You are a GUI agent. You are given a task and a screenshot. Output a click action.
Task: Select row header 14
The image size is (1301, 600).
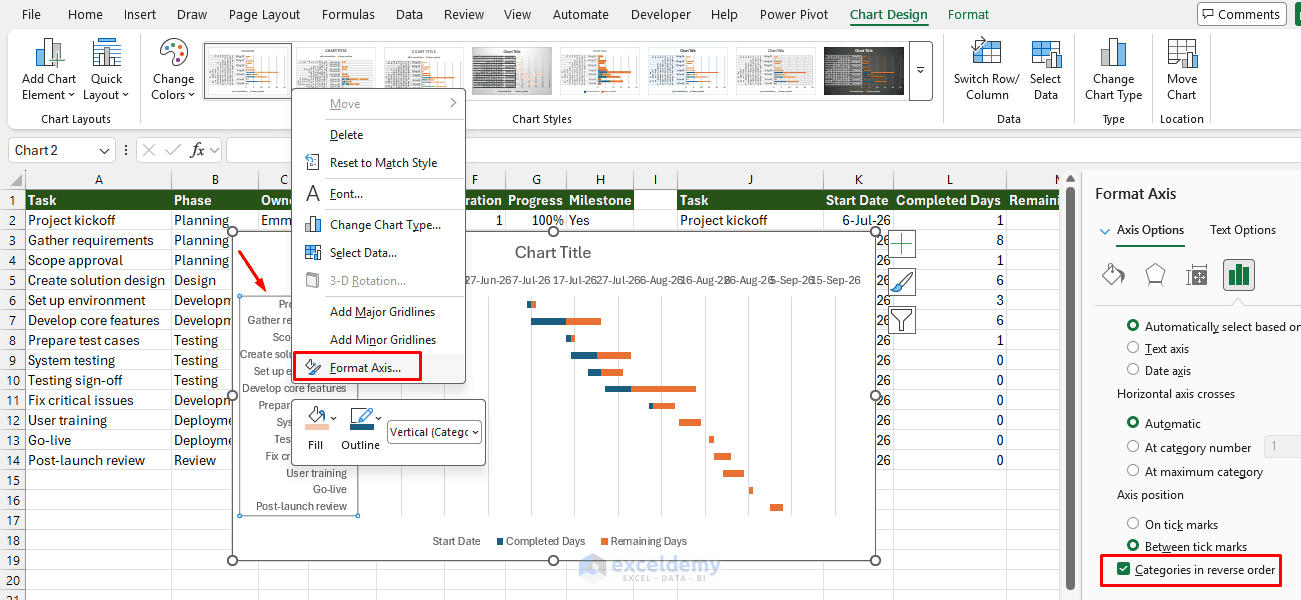[12, 460]
